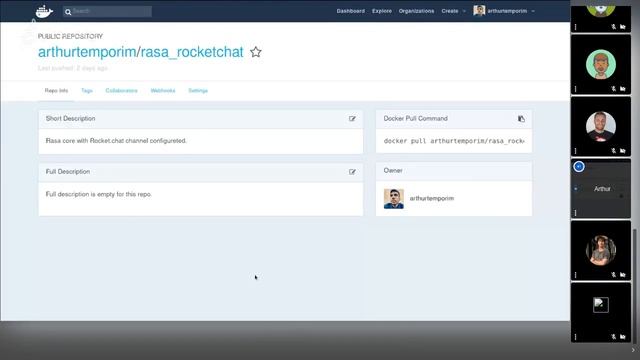640x360 pixels.
Task: Click the blue speaking indicator on Arthur's tile
Action: (x=579, y=167)
